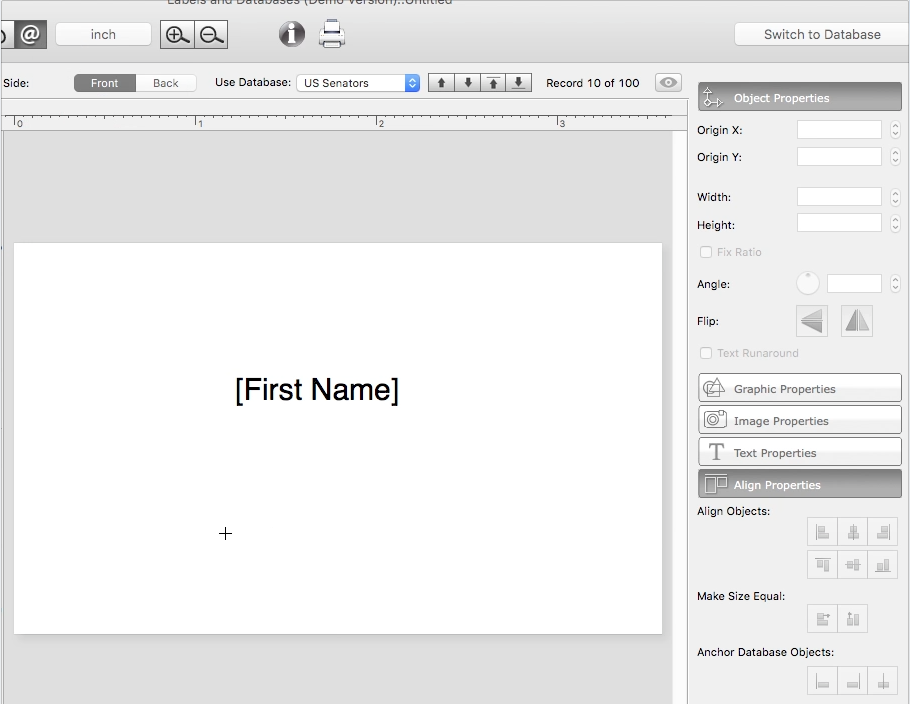Flip object horizontally using left flip icon
This screenshot has width=910, height=704.
point(812,321)
